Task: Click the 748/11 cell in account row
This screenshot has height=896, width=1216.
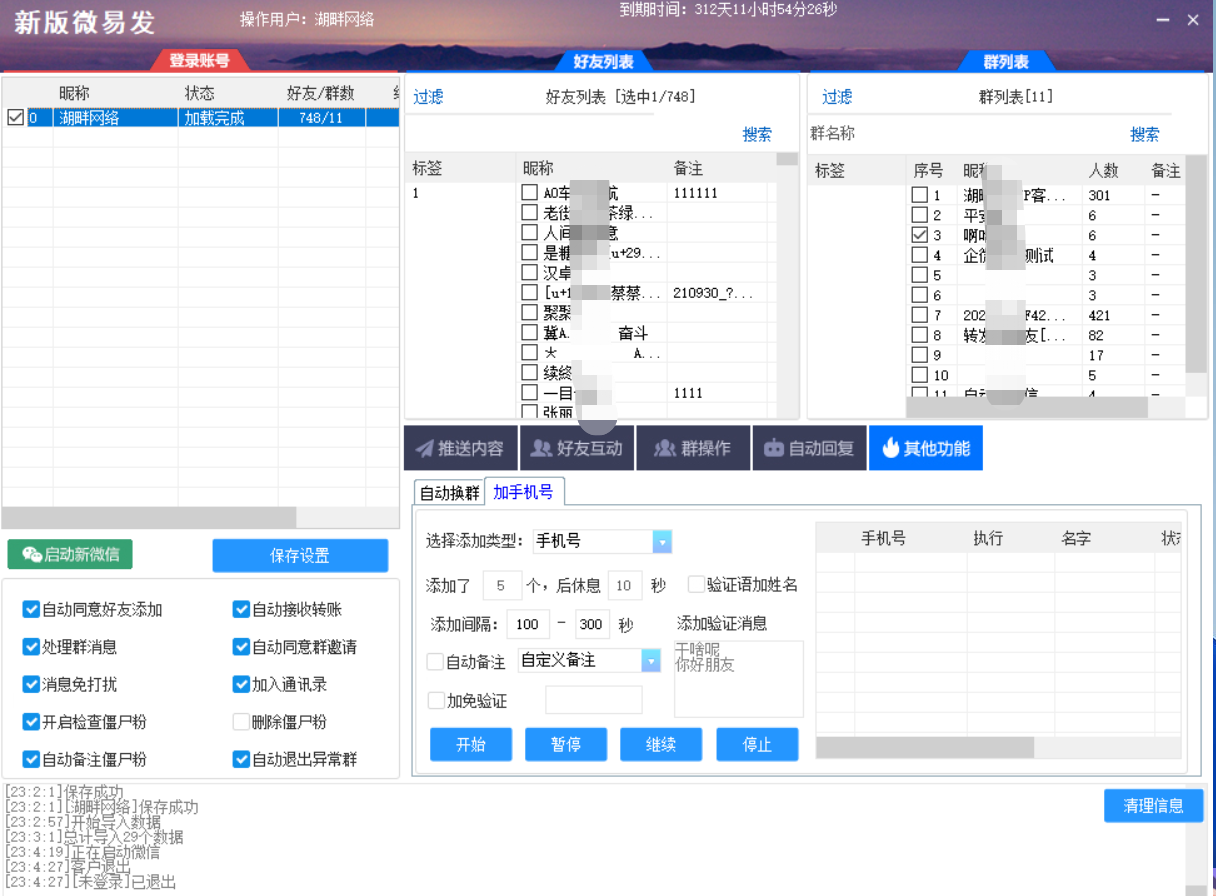Action: (321, 118)
